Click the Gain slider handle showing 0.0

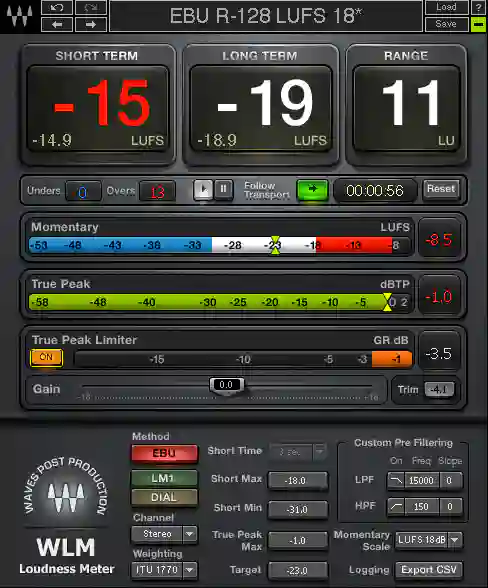click(x=226, y=386)
